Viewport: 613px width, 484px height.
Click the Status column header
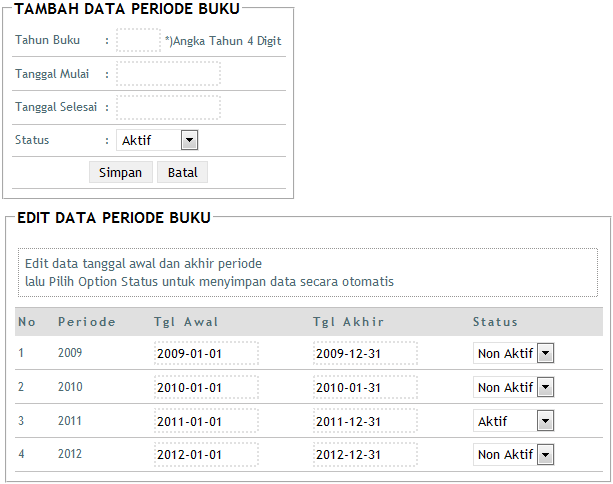pyautogui.click(x=495, y=322)
